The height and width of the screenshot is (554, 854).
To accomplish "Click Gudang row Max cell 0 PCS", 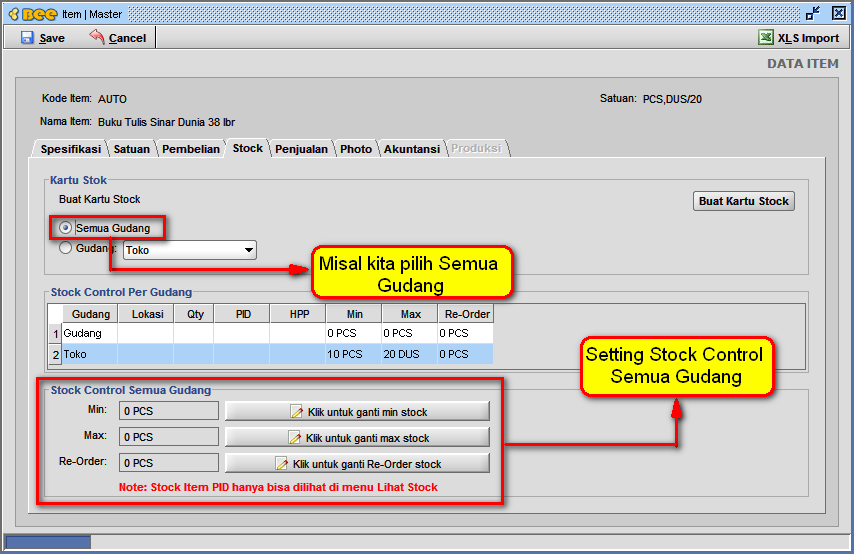I will tap(410, 333).
